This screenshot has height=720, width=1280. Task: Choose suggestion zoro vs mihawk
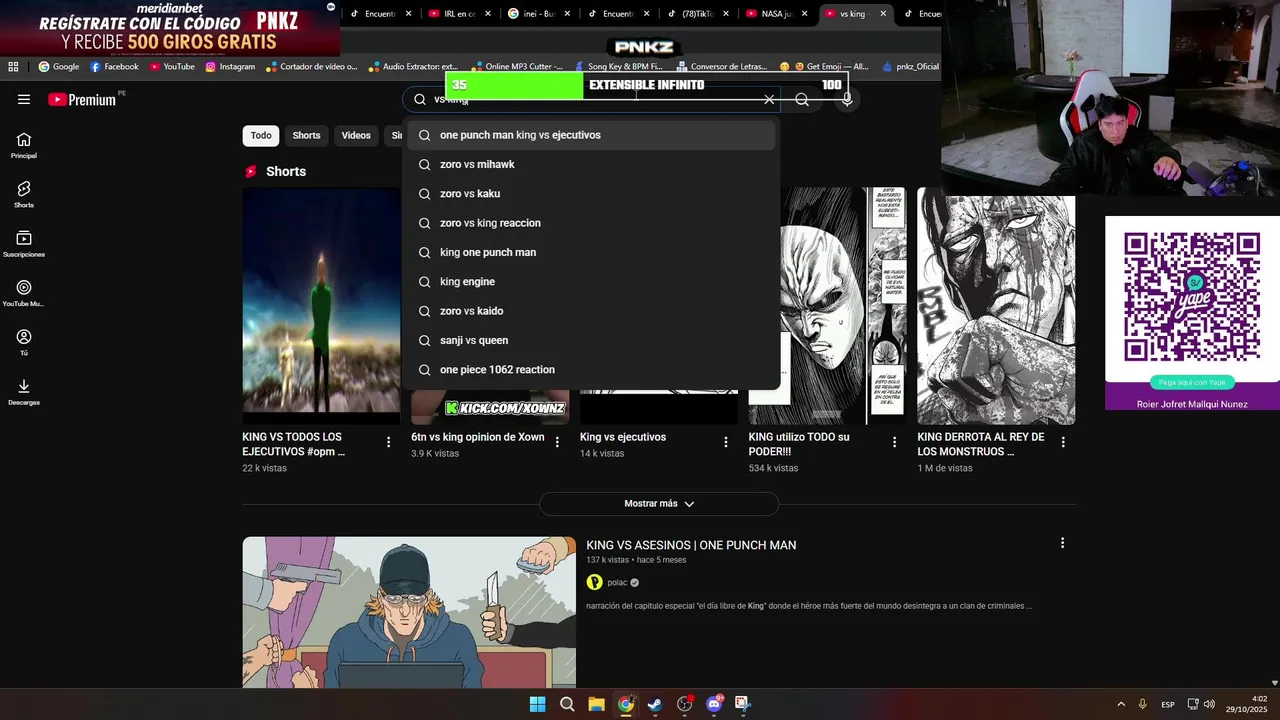coord(590,164)
